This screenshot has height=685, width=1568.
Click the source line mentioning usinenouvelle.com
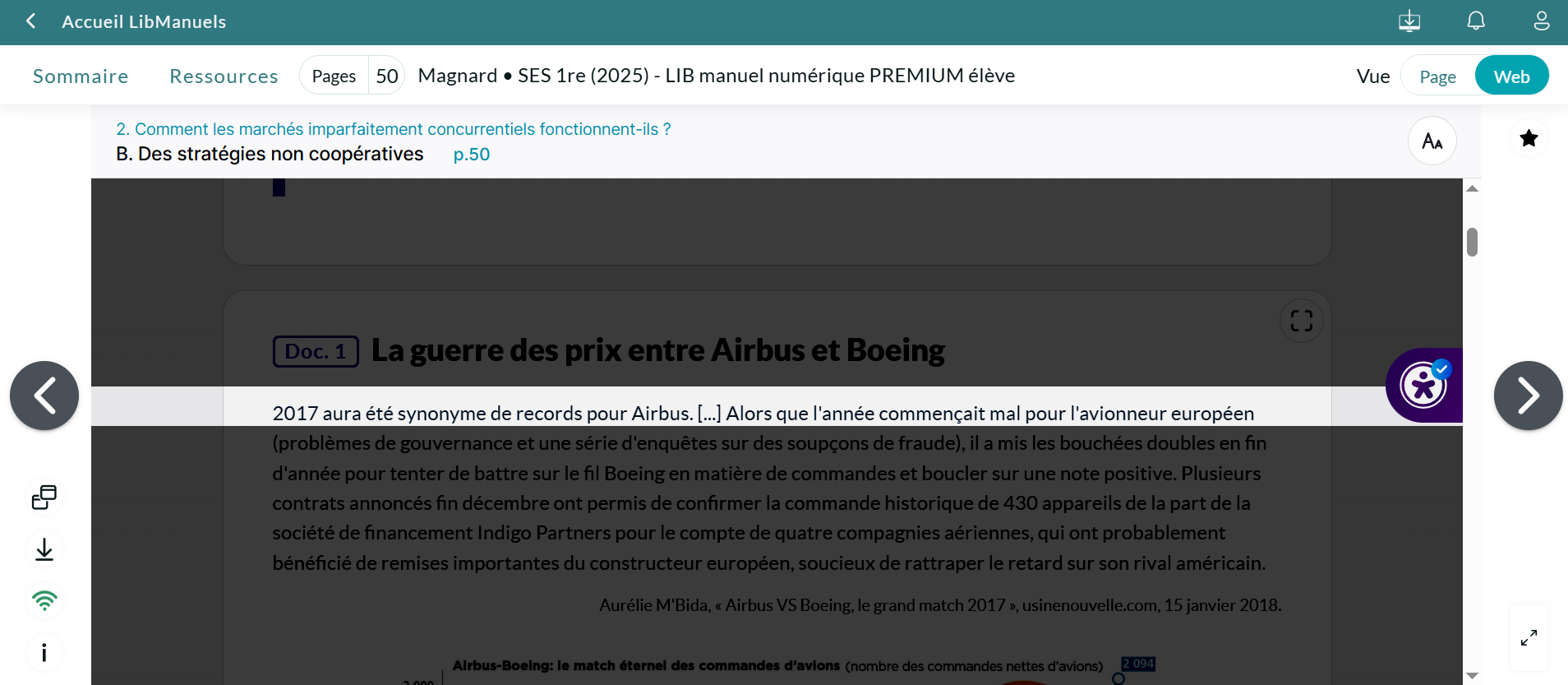coord(940,605)
